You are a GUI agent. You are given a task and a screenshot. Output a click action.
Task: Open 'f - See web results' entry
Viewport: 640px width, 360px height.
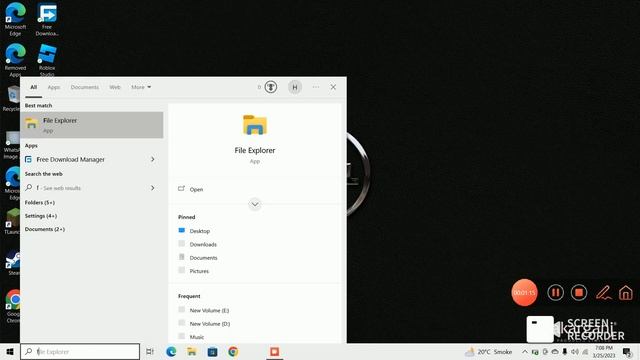(x=58, y=188)
